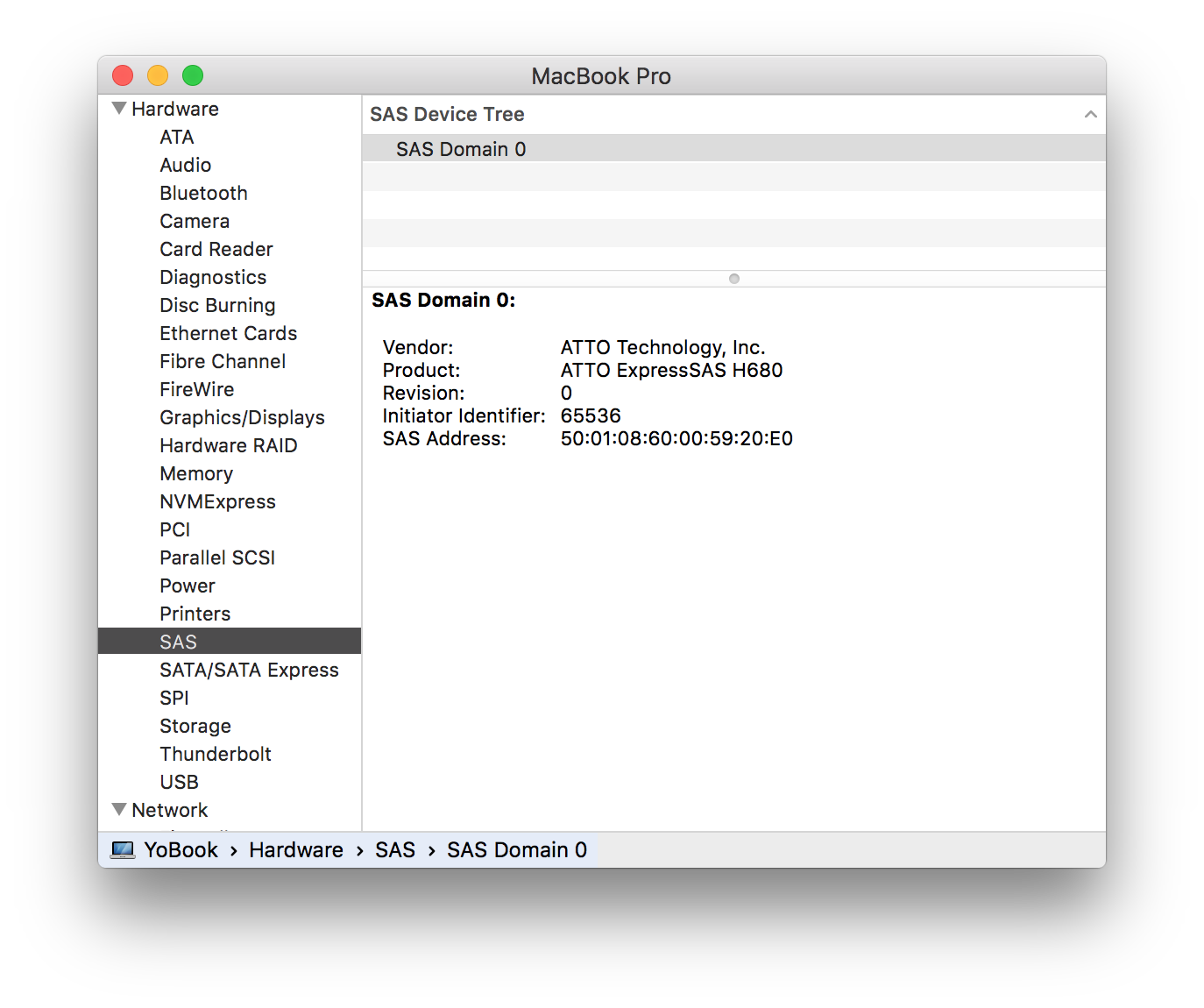Select Hardware RAID in the sidebar
Screen dimensions: 1204x1008
[x=229, y=446]
